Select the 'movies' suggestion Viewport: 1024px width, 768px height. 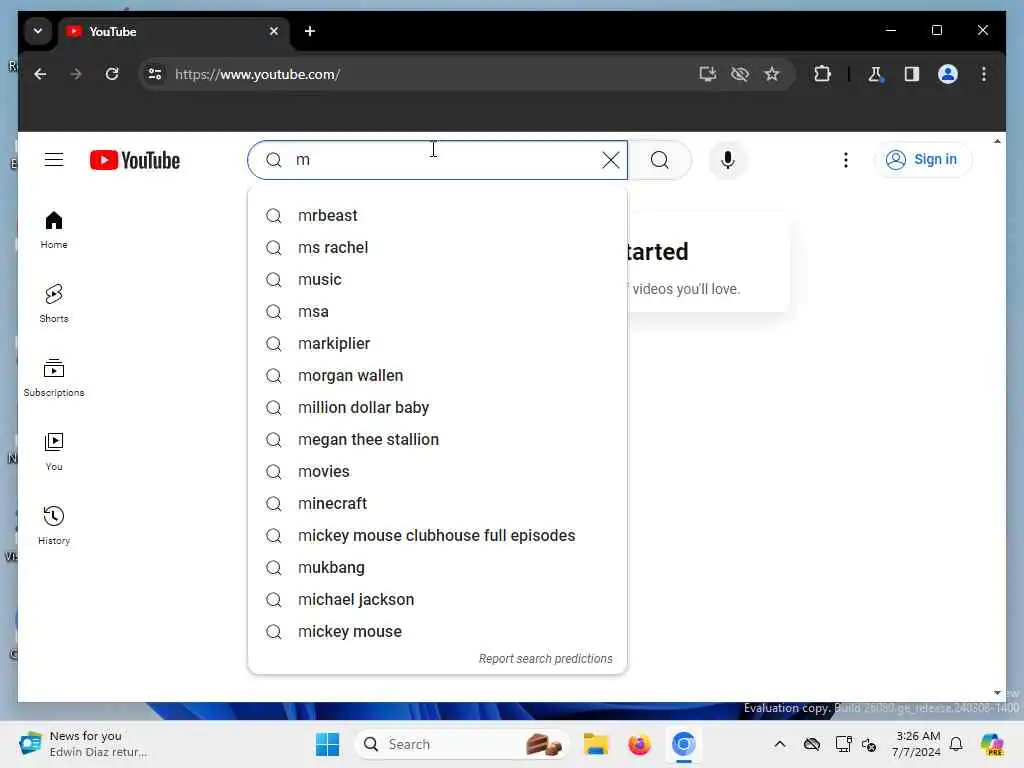[x=438, y=472]
